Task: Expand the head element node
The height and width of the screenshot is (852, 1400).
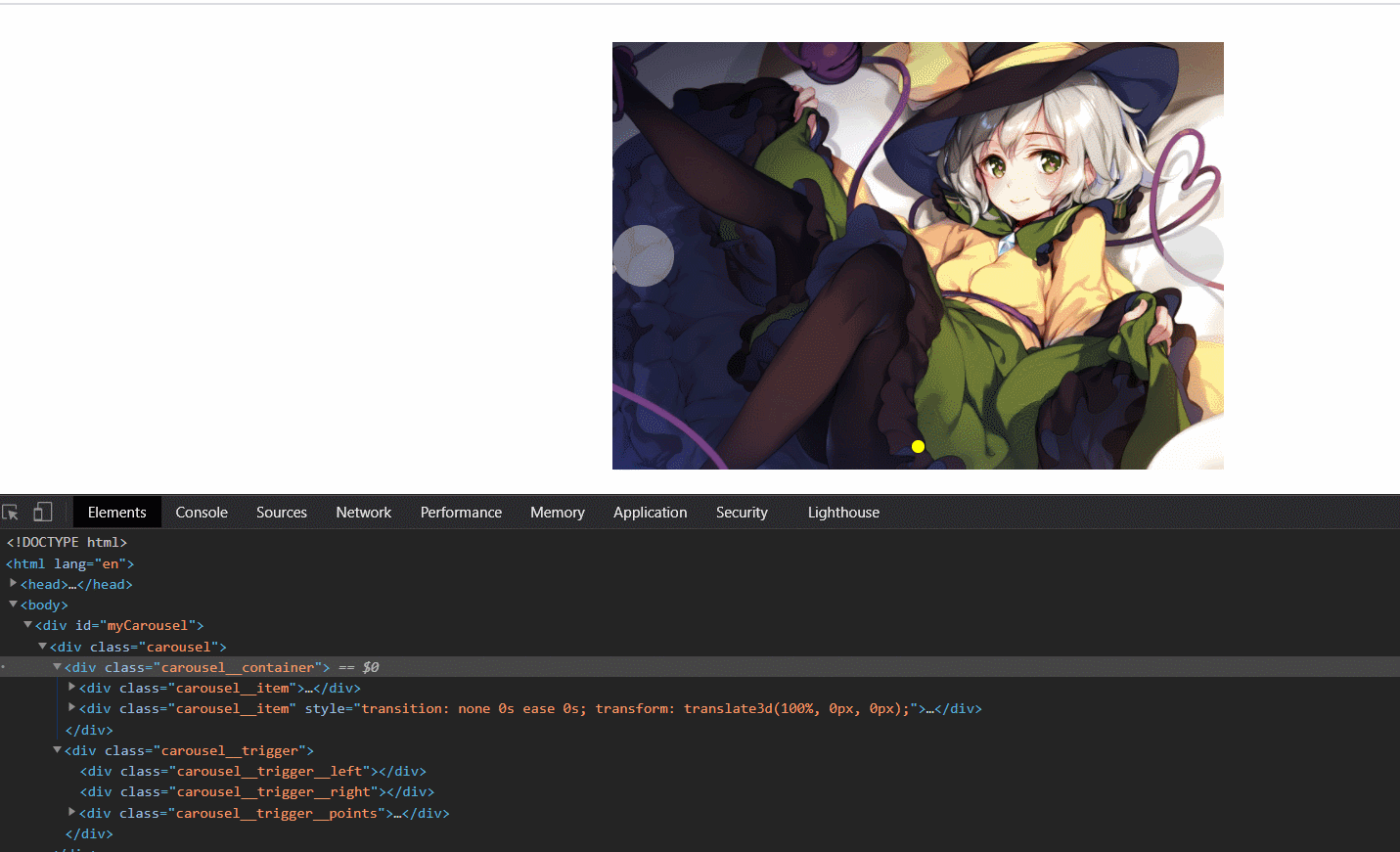Action: pyautogui.click(x=13, y=583)
